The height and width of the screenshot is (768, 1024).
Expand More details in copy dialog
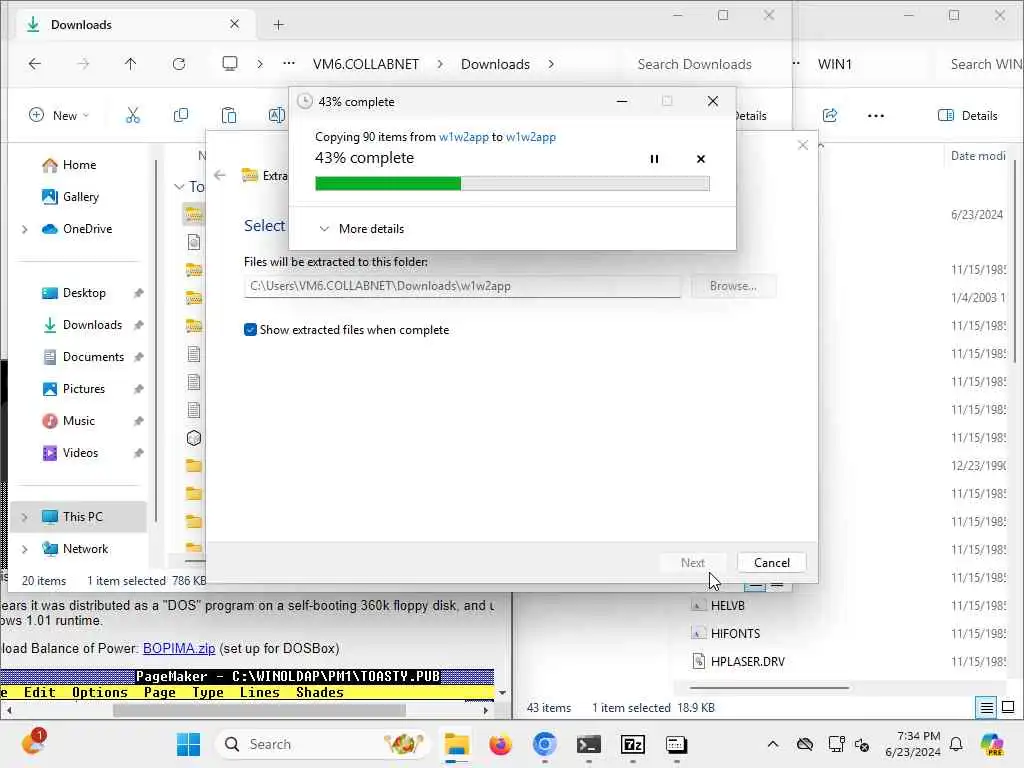pos(362,229)
